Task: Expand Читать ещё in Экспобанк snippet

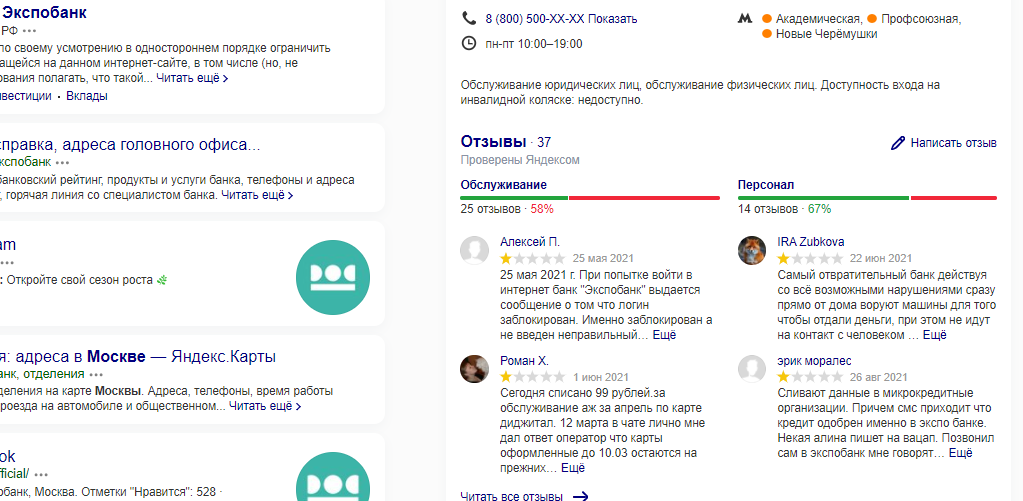Action: [x=192, y=78]
